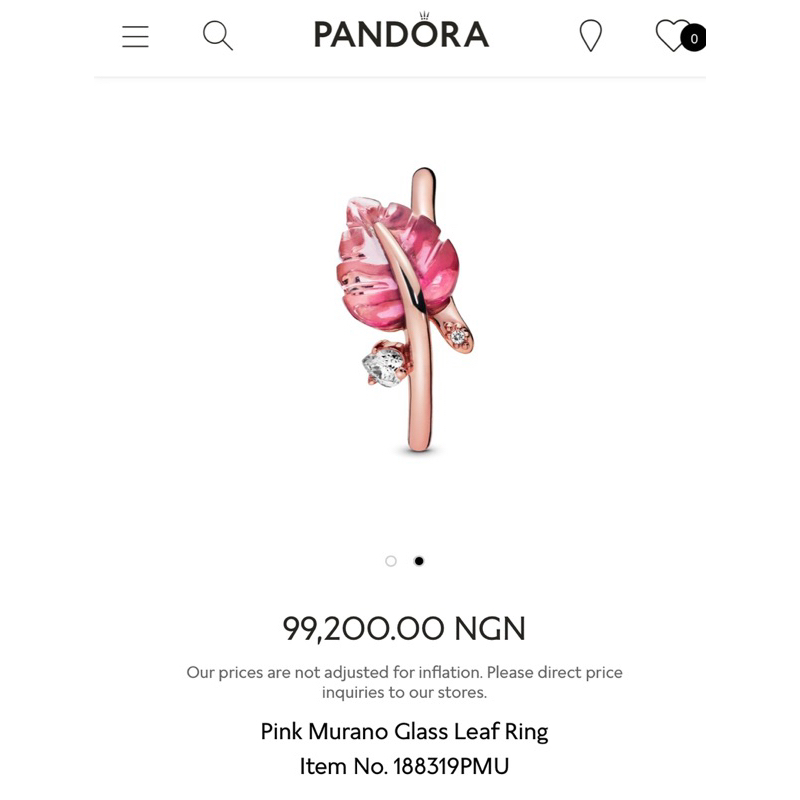Click the small pavé stones on the right branch
800x800 pixels.
[457, 336]
